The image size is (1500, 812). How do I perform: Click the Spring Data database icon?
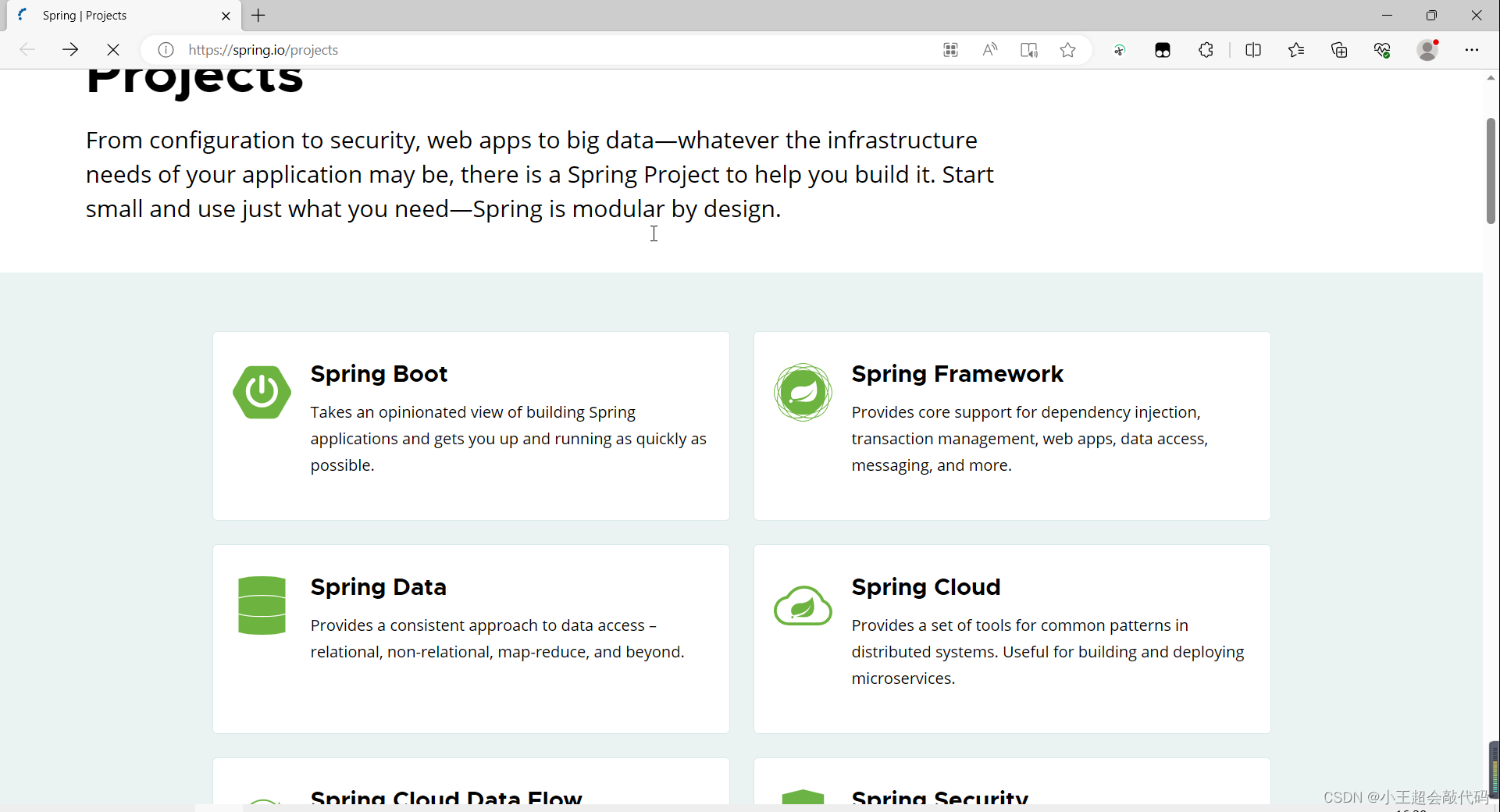pos(262,605)
